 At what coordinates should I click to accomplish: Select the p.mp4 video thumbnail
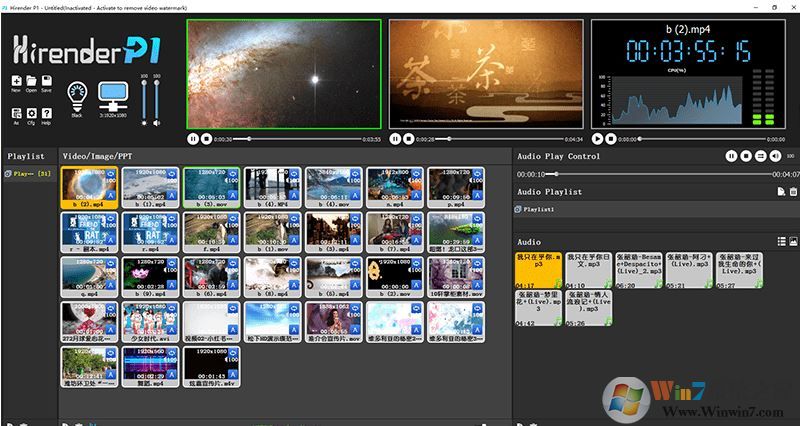coord(456,187)
